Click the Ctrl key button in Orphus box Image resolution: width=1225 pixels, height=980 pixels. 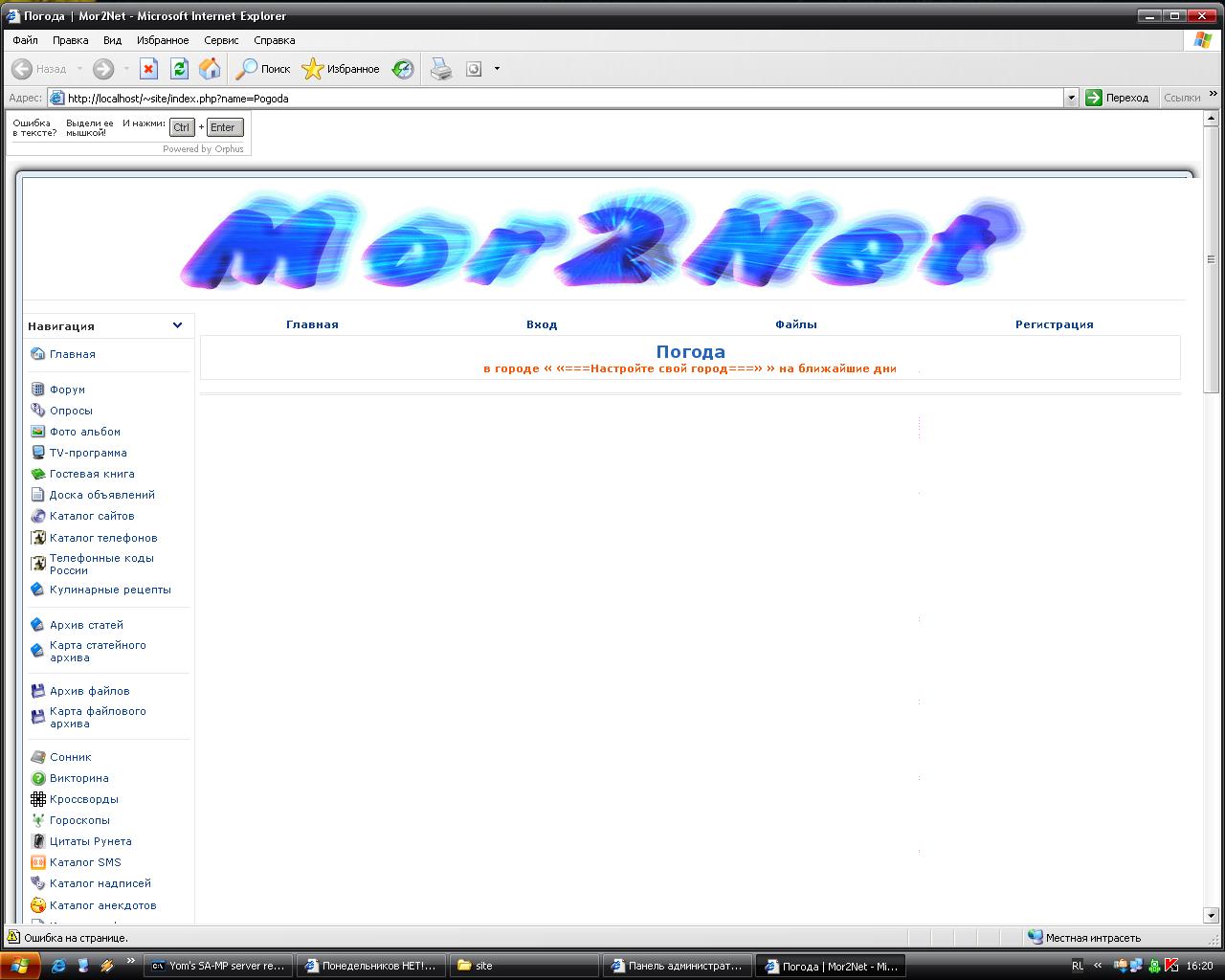(x=182, y=127)
